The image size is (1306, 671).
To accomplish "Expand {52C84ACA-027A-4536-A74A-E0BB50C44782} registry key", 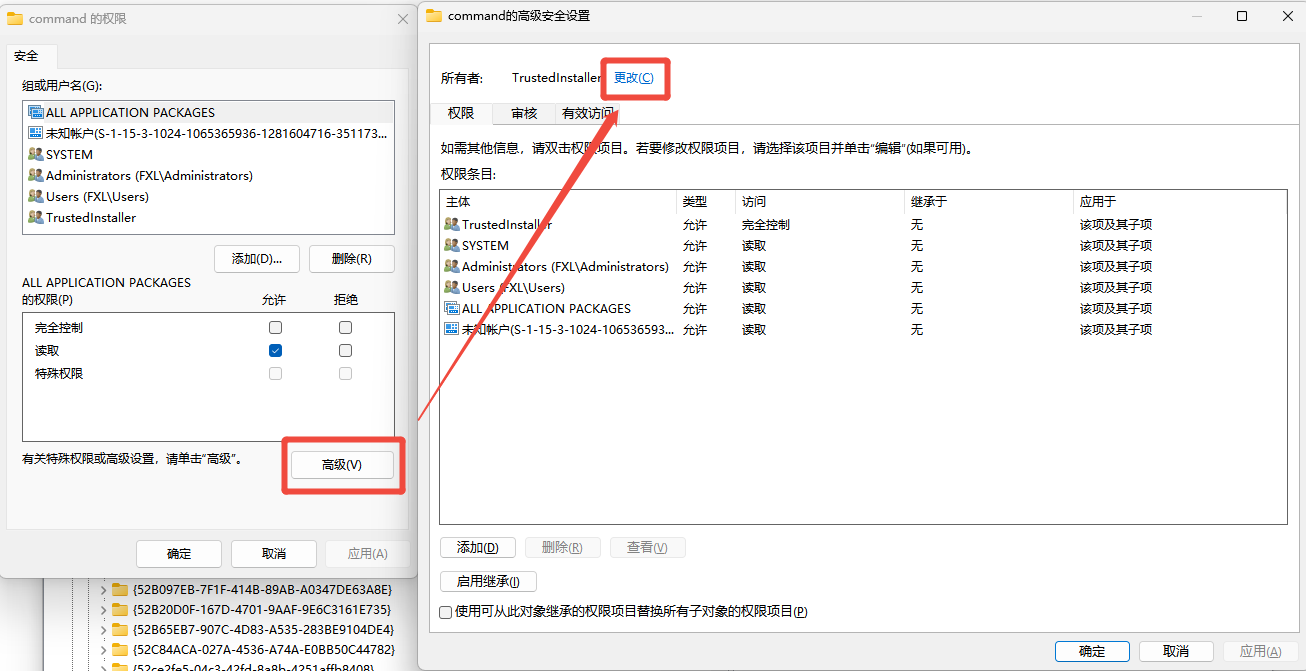I will [102, 649].
